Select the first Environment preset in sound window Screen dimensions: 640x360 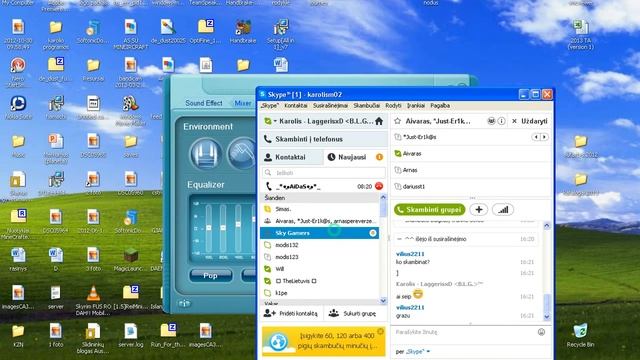[206, 154]
